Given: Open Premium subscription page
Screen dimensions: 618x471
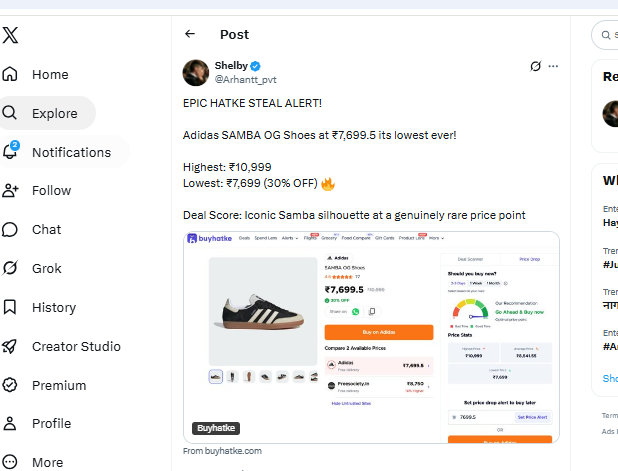Looking at the screenshot, I should [x=44, y=385].
